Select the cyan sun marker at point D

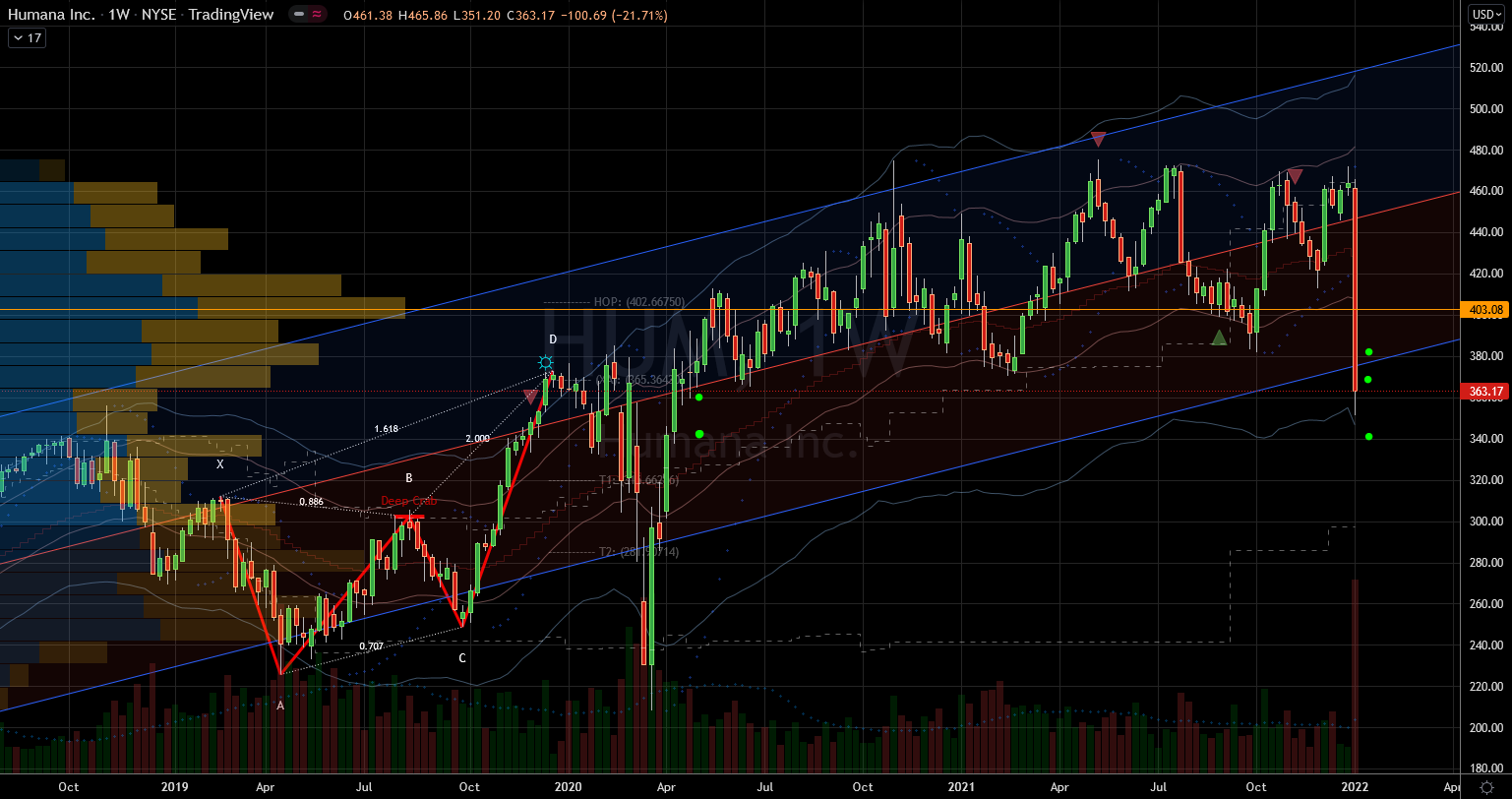click(546, 363)
